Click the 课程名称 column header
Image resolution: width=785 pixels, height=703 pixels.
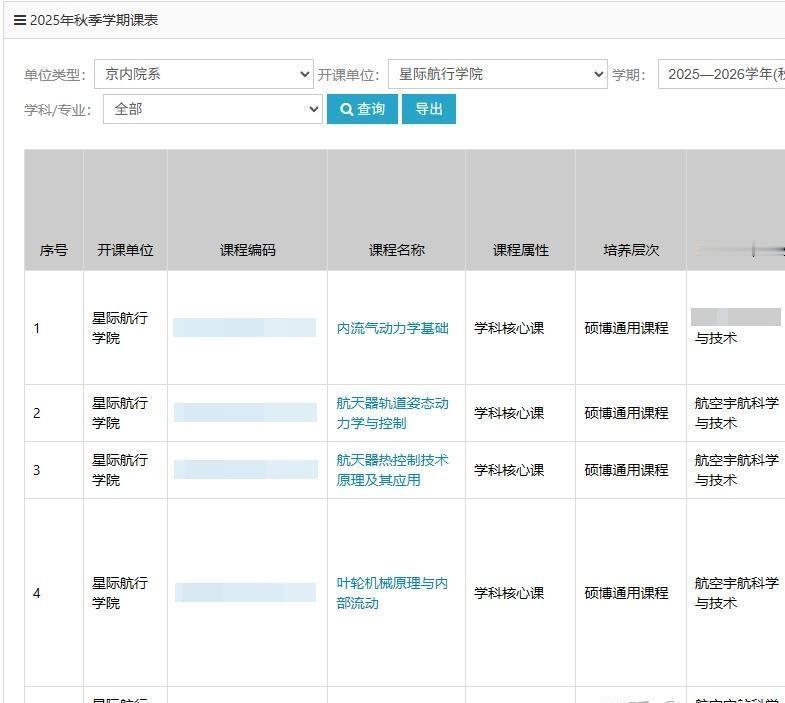(396, 250)
